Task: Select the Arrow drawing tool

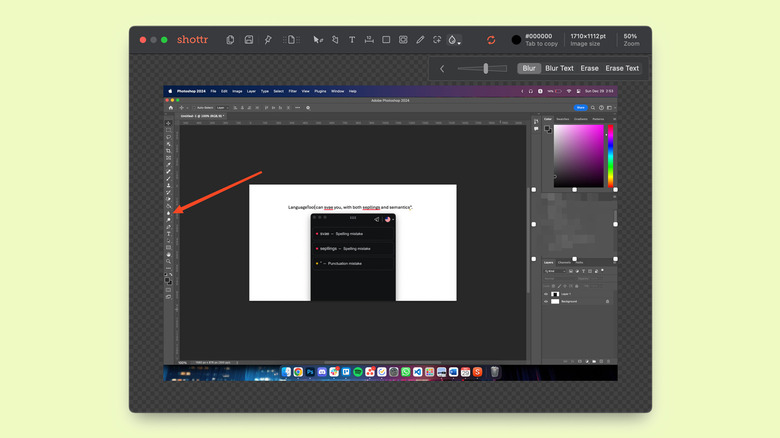Action: pyautogui.click(x=318, y=40)
